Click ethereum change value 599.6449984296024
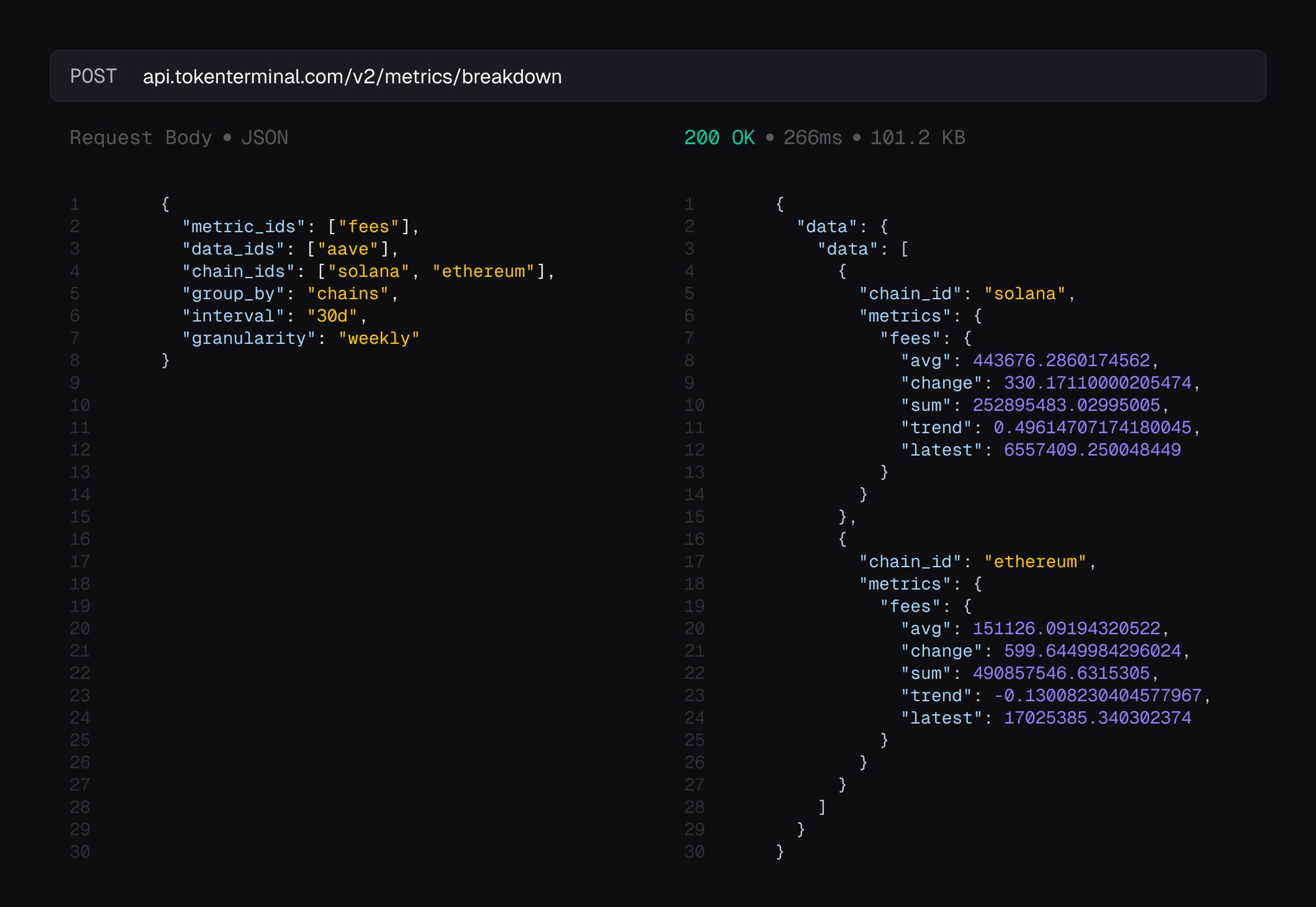 1092,651
